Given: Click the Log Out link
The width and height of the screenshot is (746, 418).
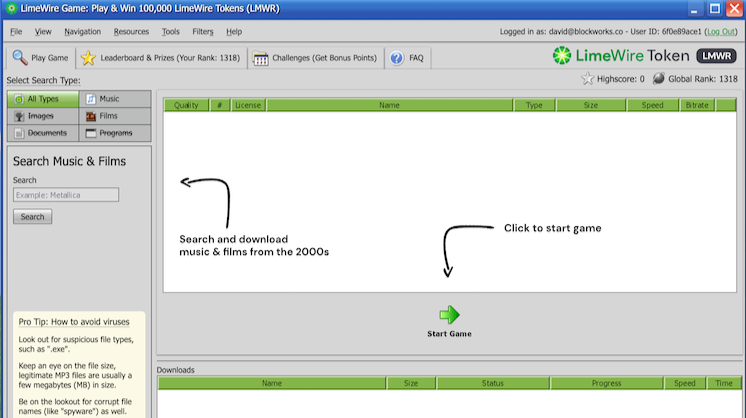Looking at the screenshot, I should [721, 31].
